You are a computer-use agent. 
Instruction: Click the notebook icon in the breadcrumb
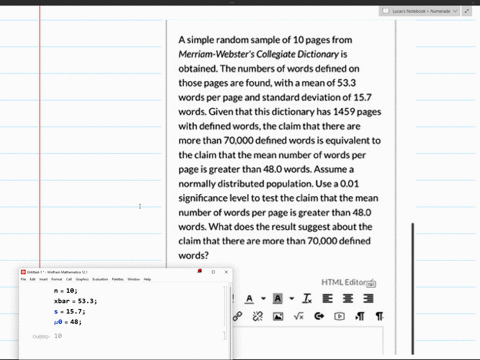tap(386, 11)
